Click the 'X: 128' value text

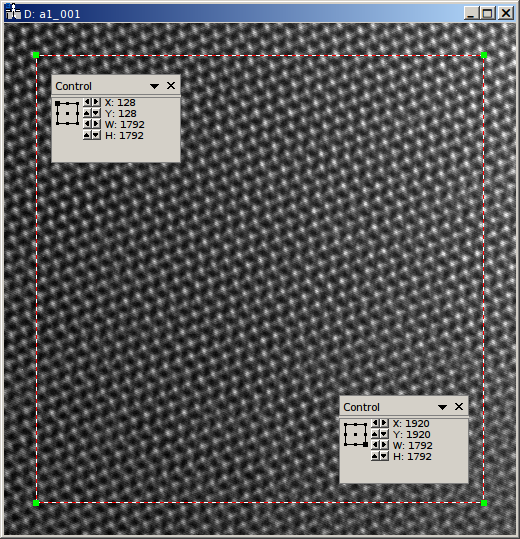120,102
